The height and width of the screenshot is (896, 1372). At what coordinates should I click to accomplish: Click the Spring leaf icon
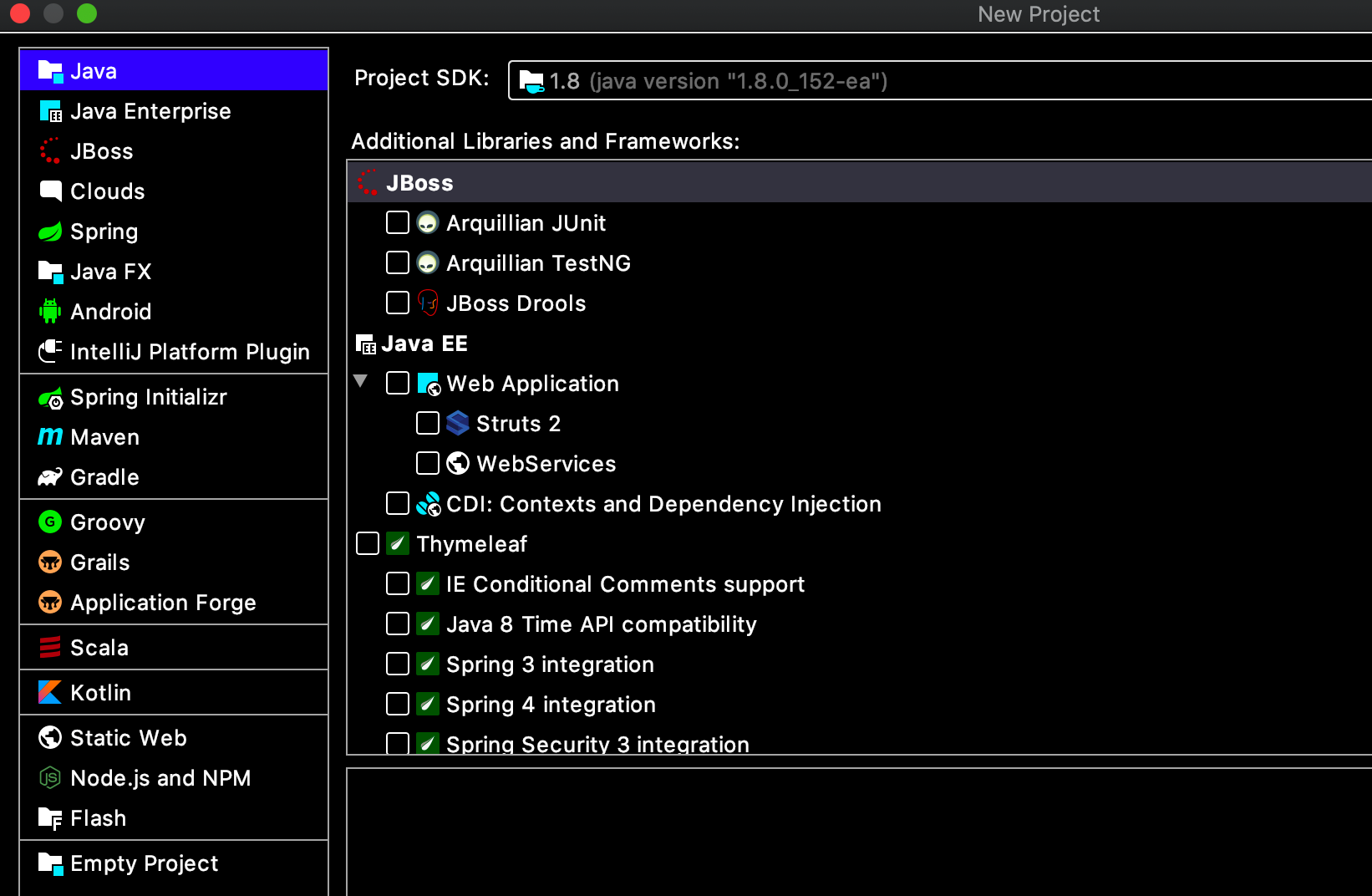coord(50,232)
